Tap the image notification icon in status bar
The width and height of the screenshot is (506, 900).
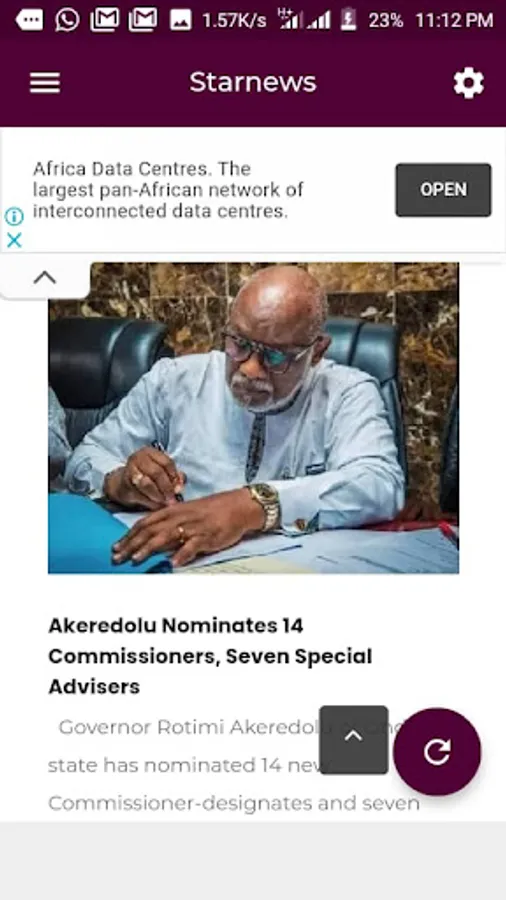tap(180, 20)
